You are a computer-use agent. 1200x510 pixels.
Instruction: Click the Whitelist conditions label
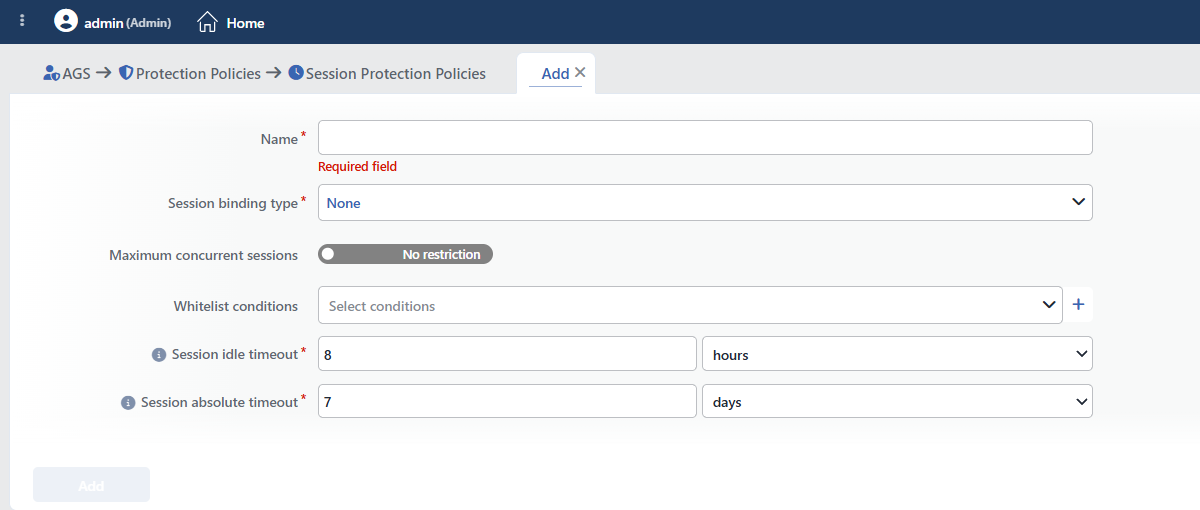pyautogui.click(x=235, y=306)
